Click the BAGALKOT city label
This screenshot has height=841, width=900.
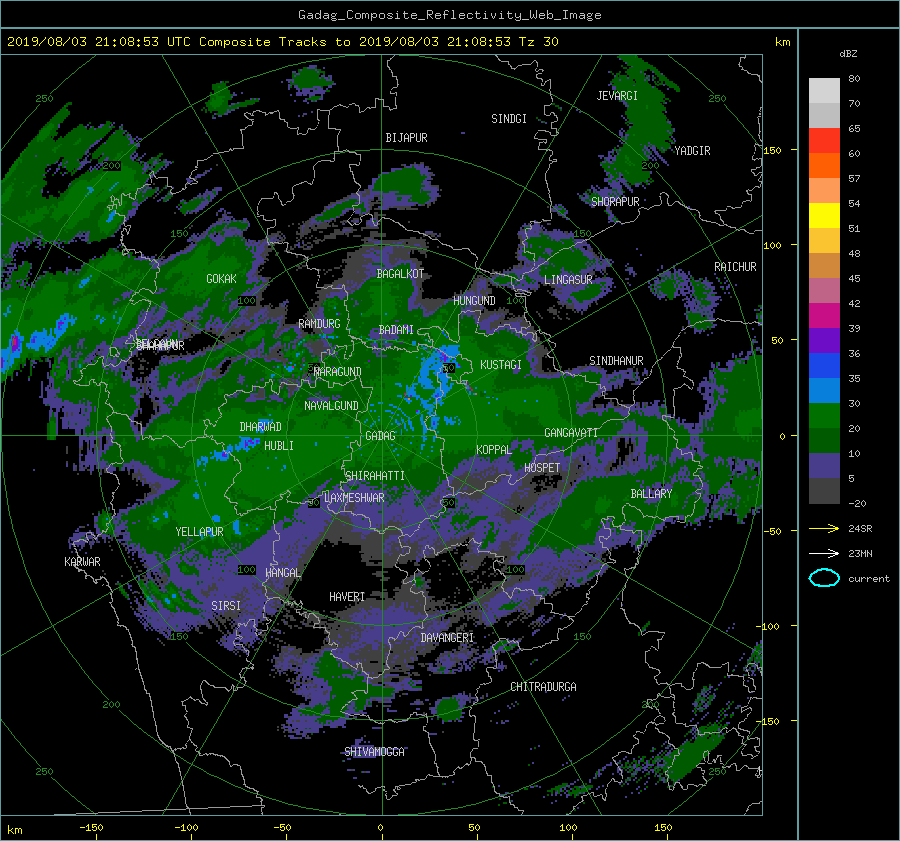tap(400, 274)
